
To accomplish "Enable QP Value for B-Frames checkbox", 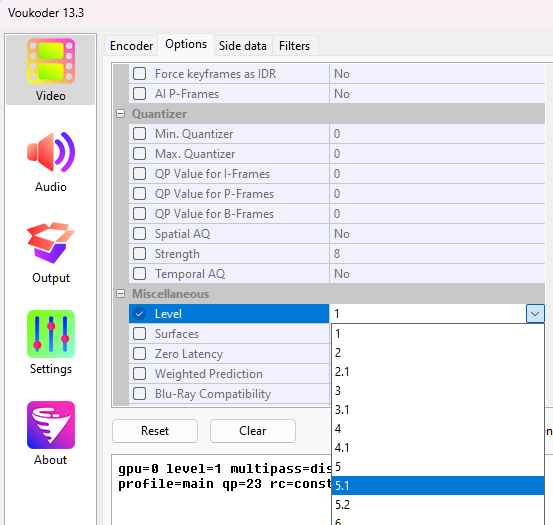I will pos(140,214).
